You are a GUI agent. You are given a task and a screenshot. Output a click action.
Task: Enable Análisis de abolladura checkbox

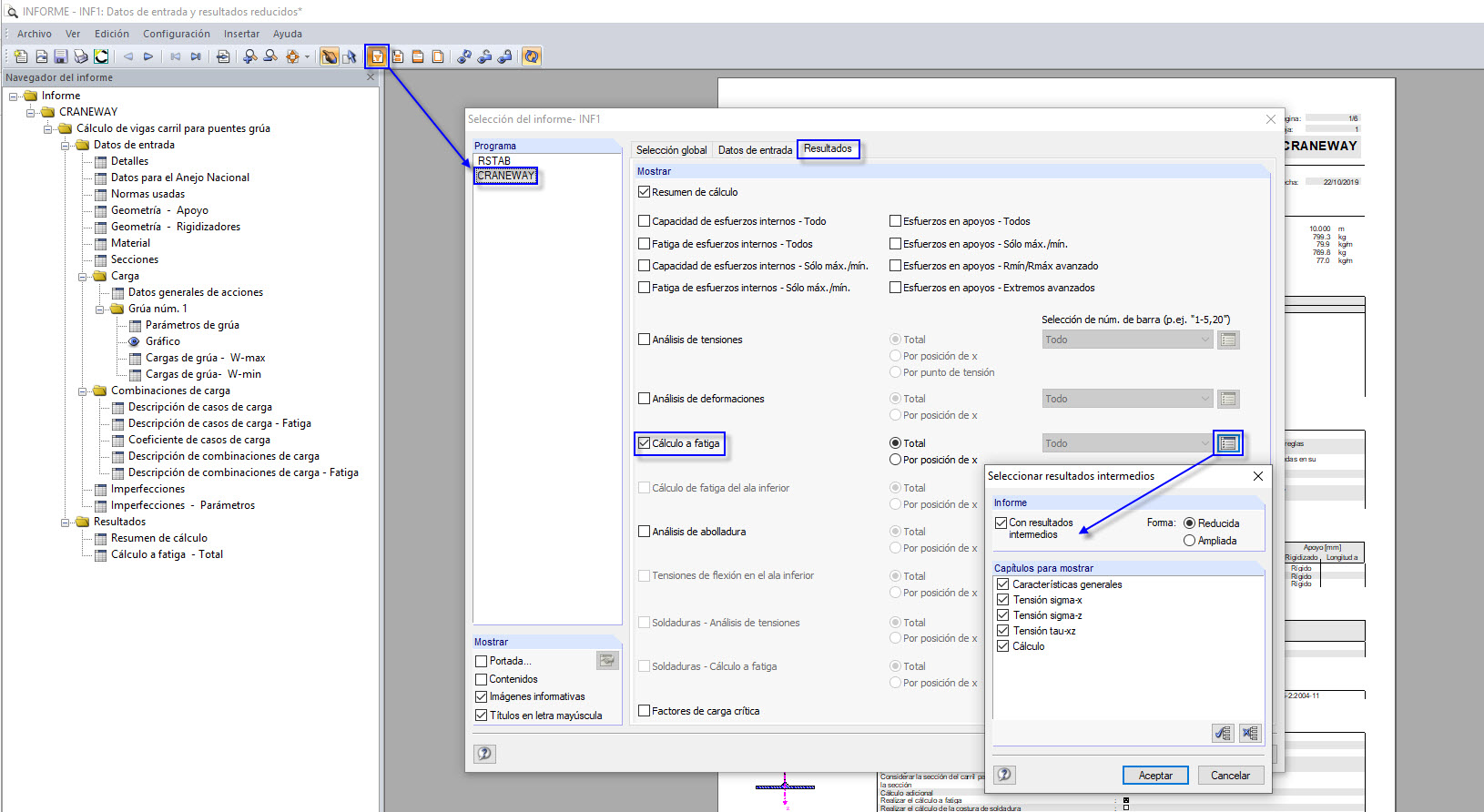[x=645, y=532]
